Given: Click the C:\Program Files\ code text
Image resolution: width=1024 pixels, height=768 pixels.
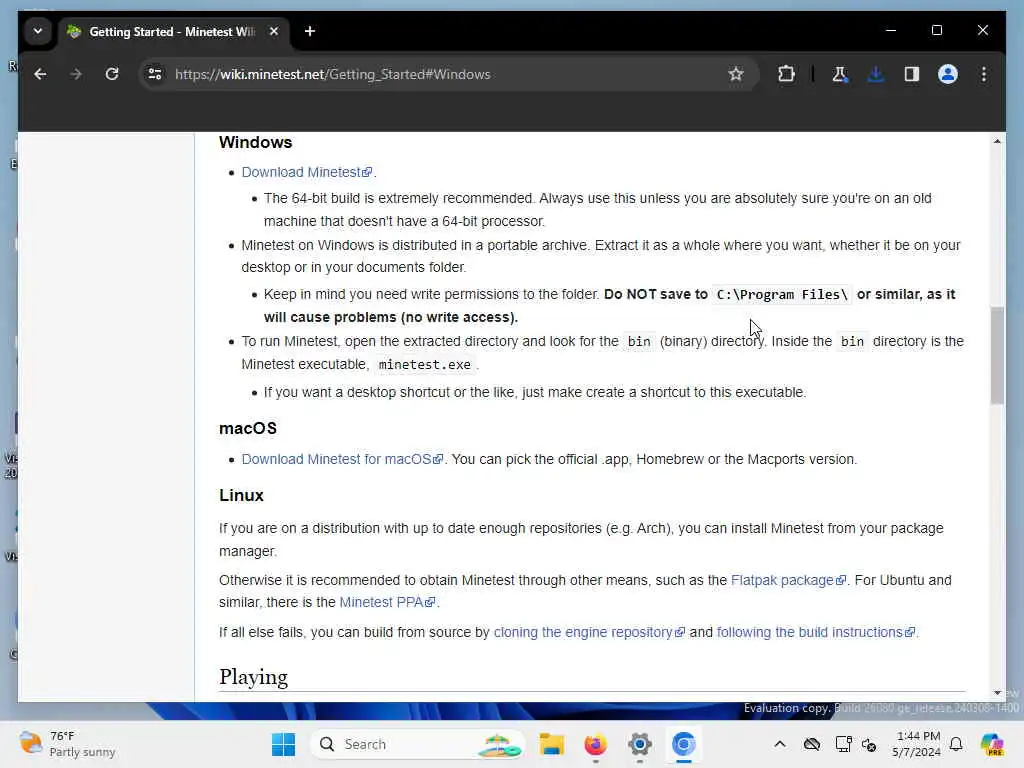Looking at the screenshot, I should click(782, 295).
